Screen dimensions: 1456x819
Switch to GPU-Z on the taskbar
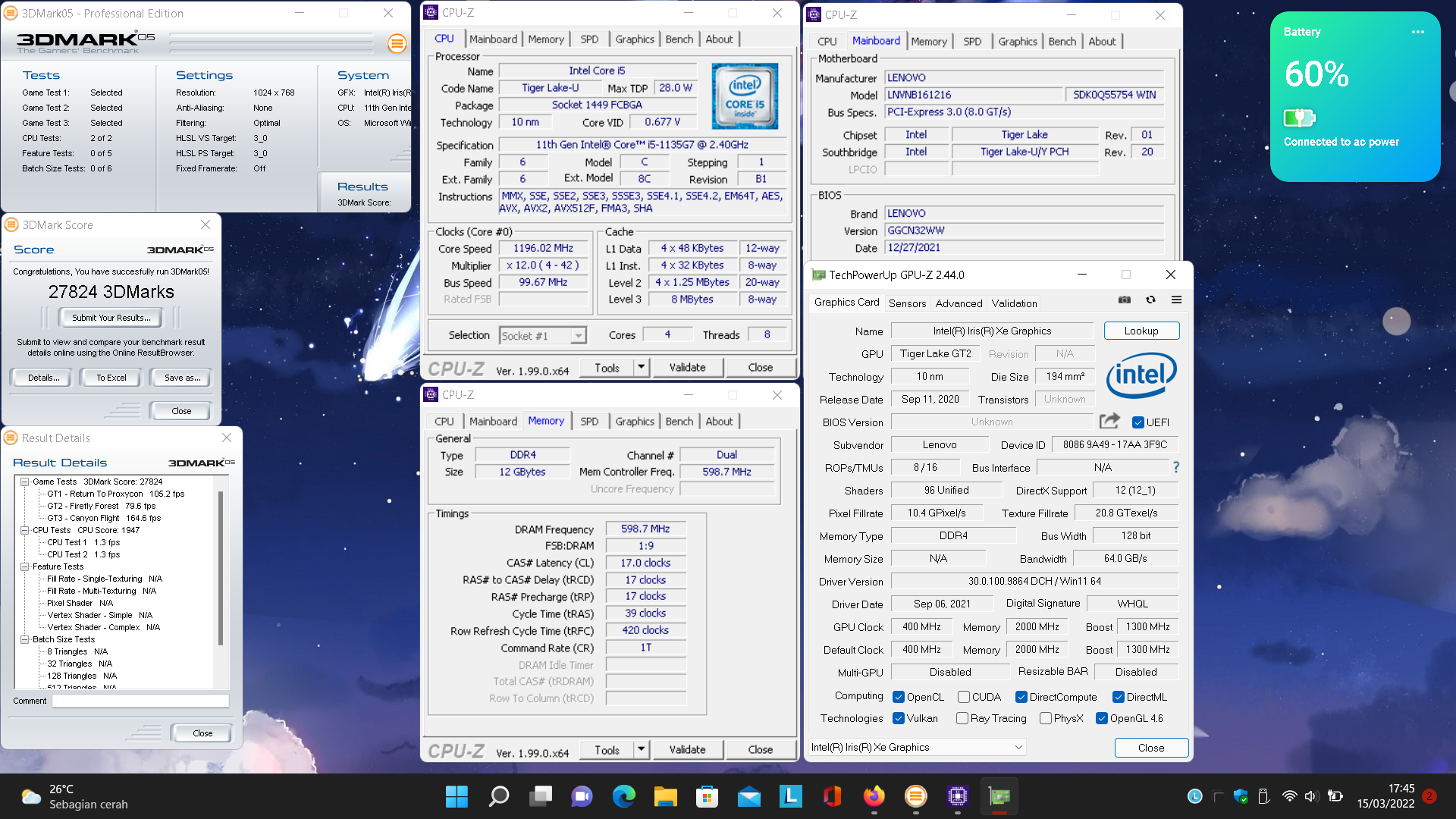tap(999, 796)
